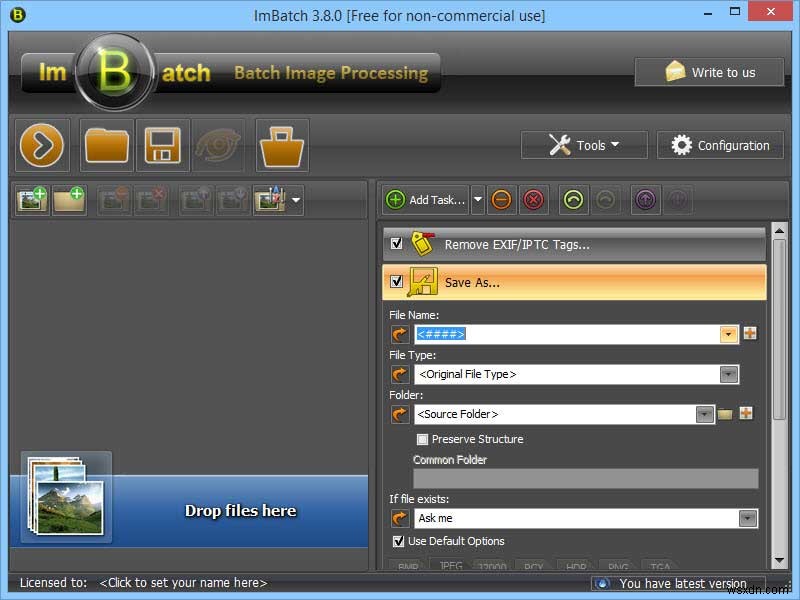800x600 pixels.
Task: Switch to the JPEG format tab
Action: (x=450, y=566)
